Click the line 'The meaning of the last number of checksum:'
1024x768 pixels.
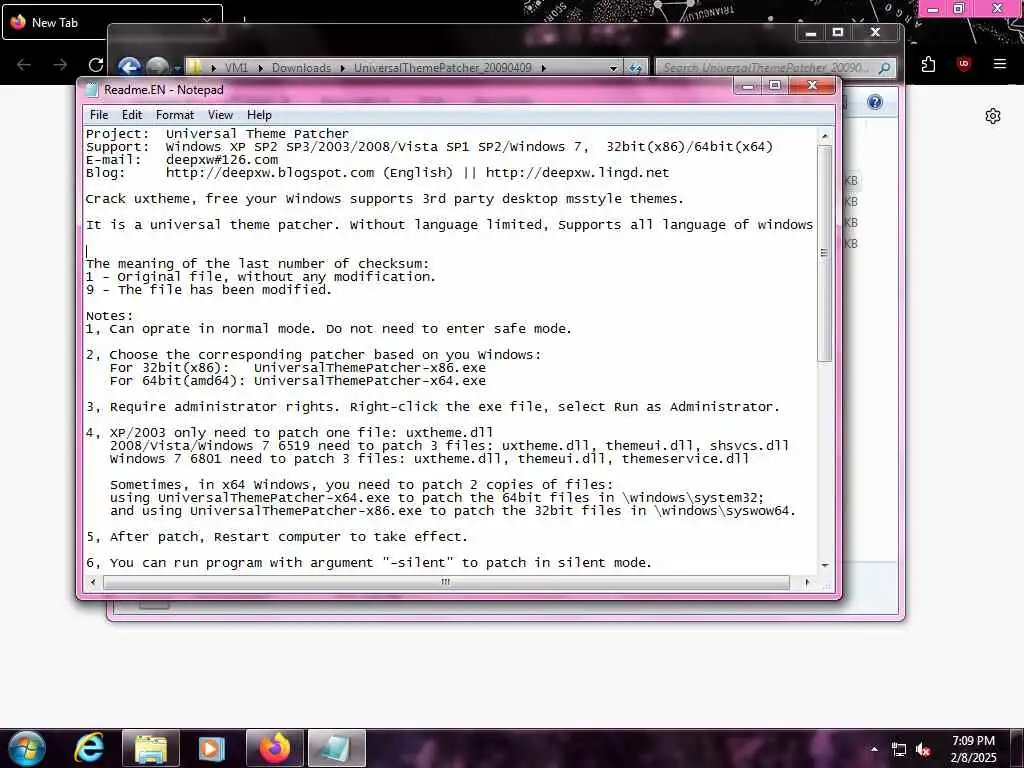click(x=257, y=264)
